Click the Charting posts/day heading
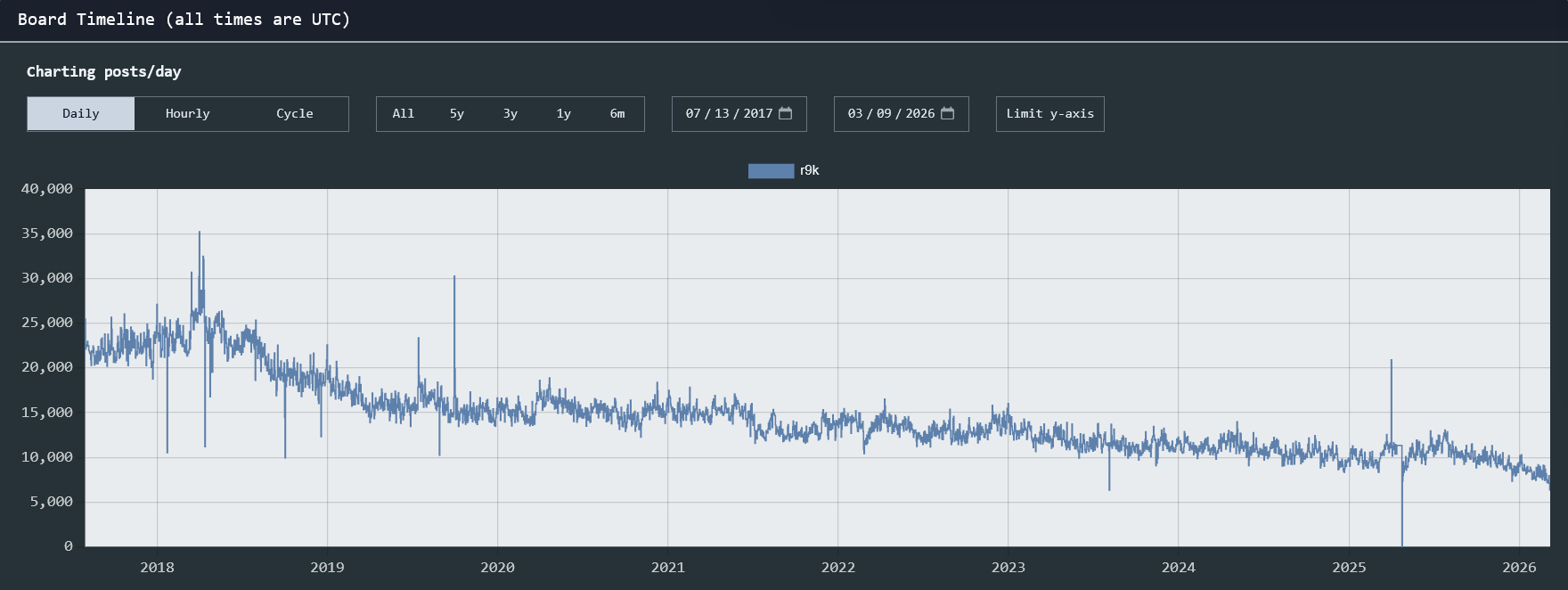 coord(104,71)
